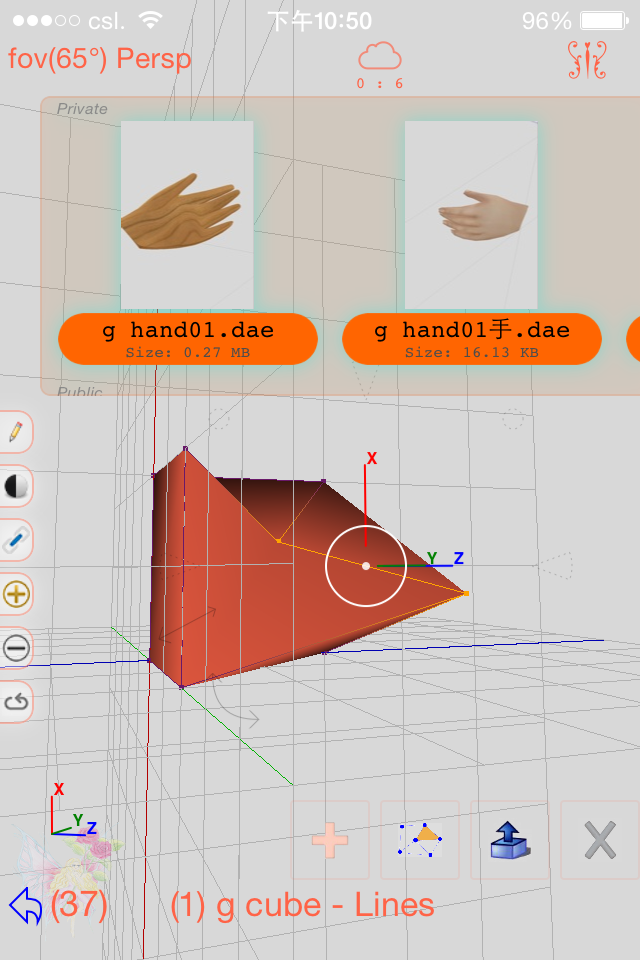Tap the fov(65°) Persp label
This screenshot has height=960, width=640.
tap(100, 59)
